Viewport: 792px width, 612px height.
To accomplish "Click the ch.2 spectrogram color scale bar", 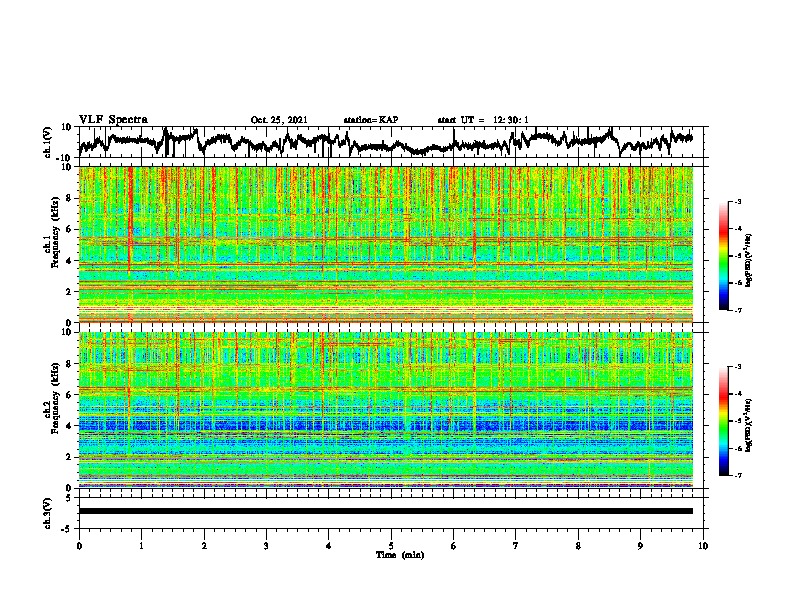I will click(x=724, y=421).
